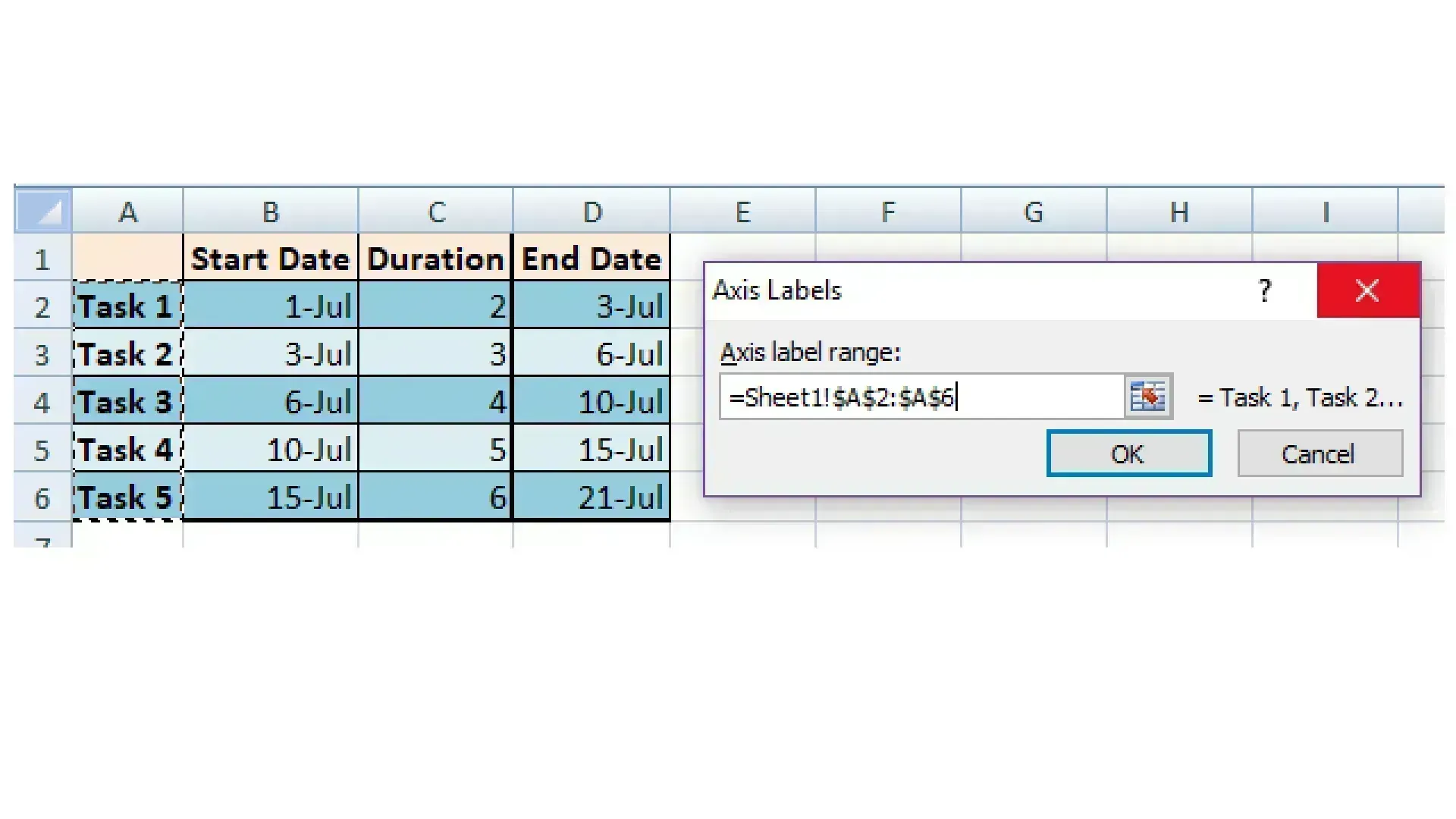Close the Axis Labels dialog

tap(1367, 290)
